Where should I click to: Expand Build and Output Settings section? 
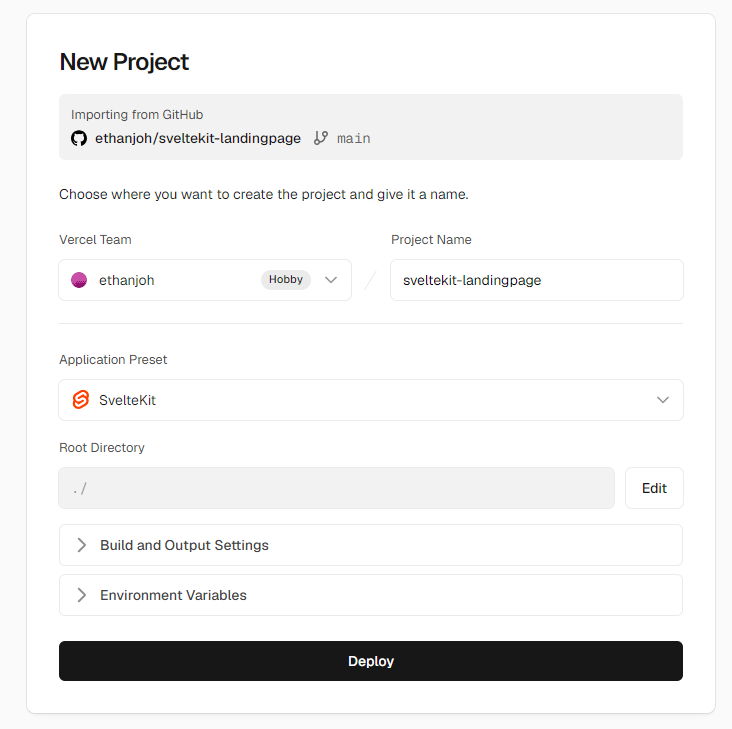pyautogui.click(x=371, y=545)
